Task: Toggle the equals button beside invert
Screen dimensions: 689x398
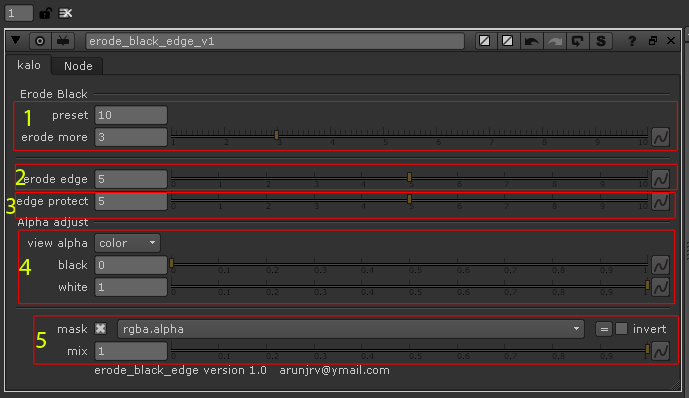Action: pos(604,329)
